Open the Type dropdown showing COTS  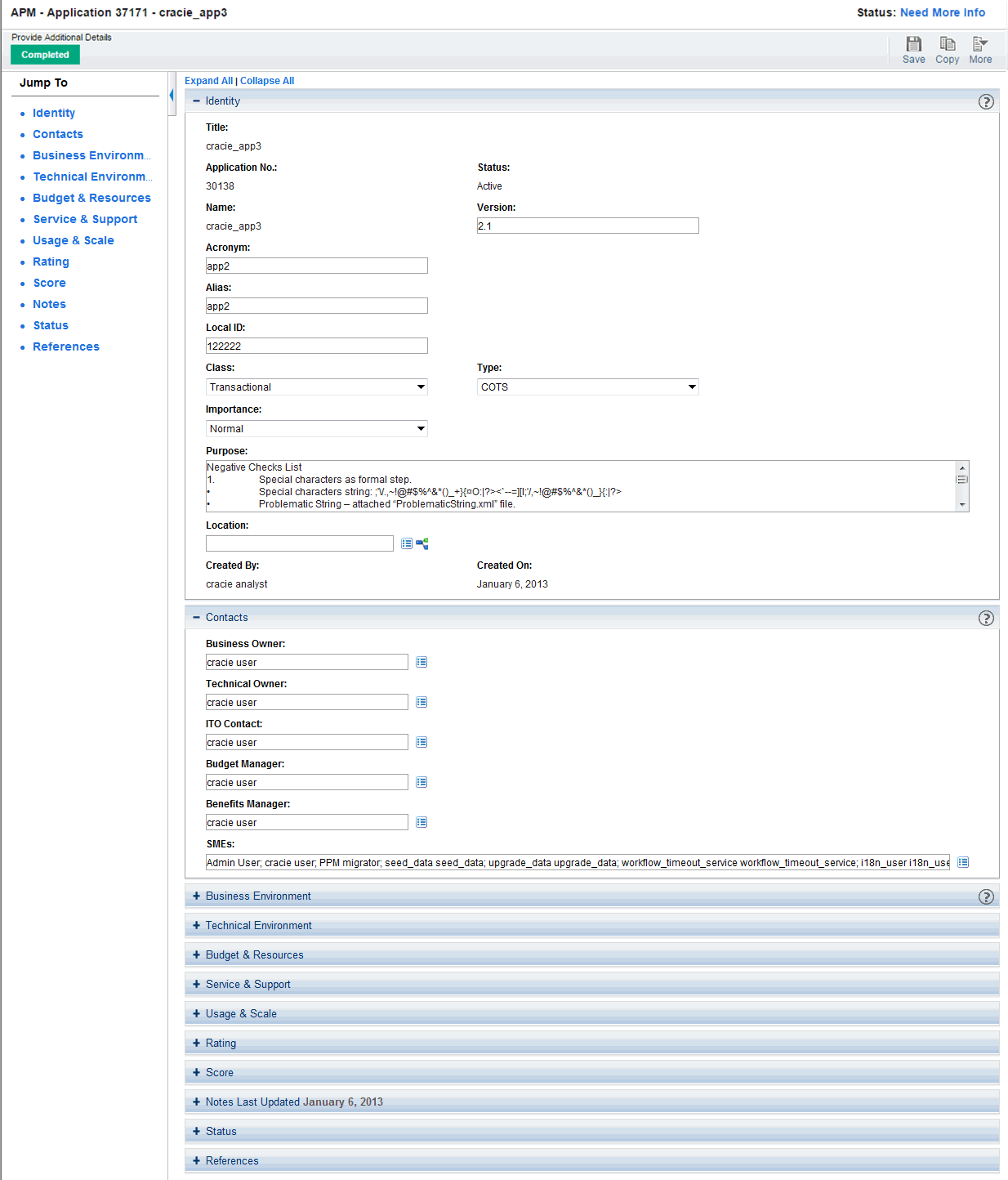coord(587,387)
